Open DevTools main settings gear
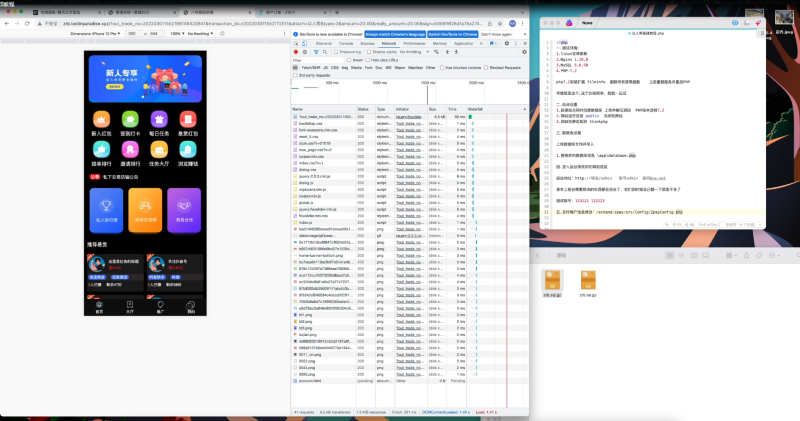 pyautogui.click(x=507, y=43)
